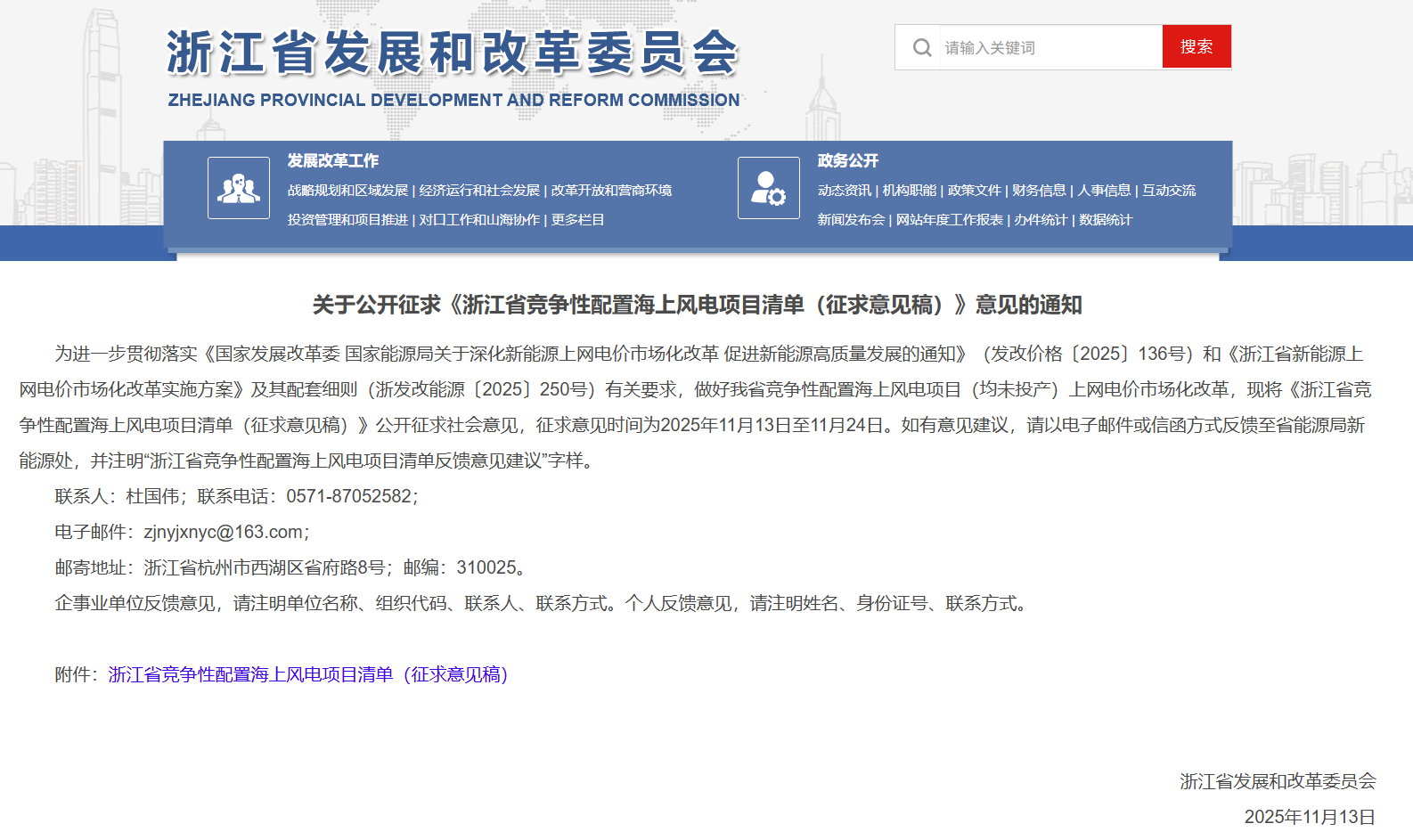
Task: Open 经济运行和社会发展 menu link
Action: click(x=479, y=191)
